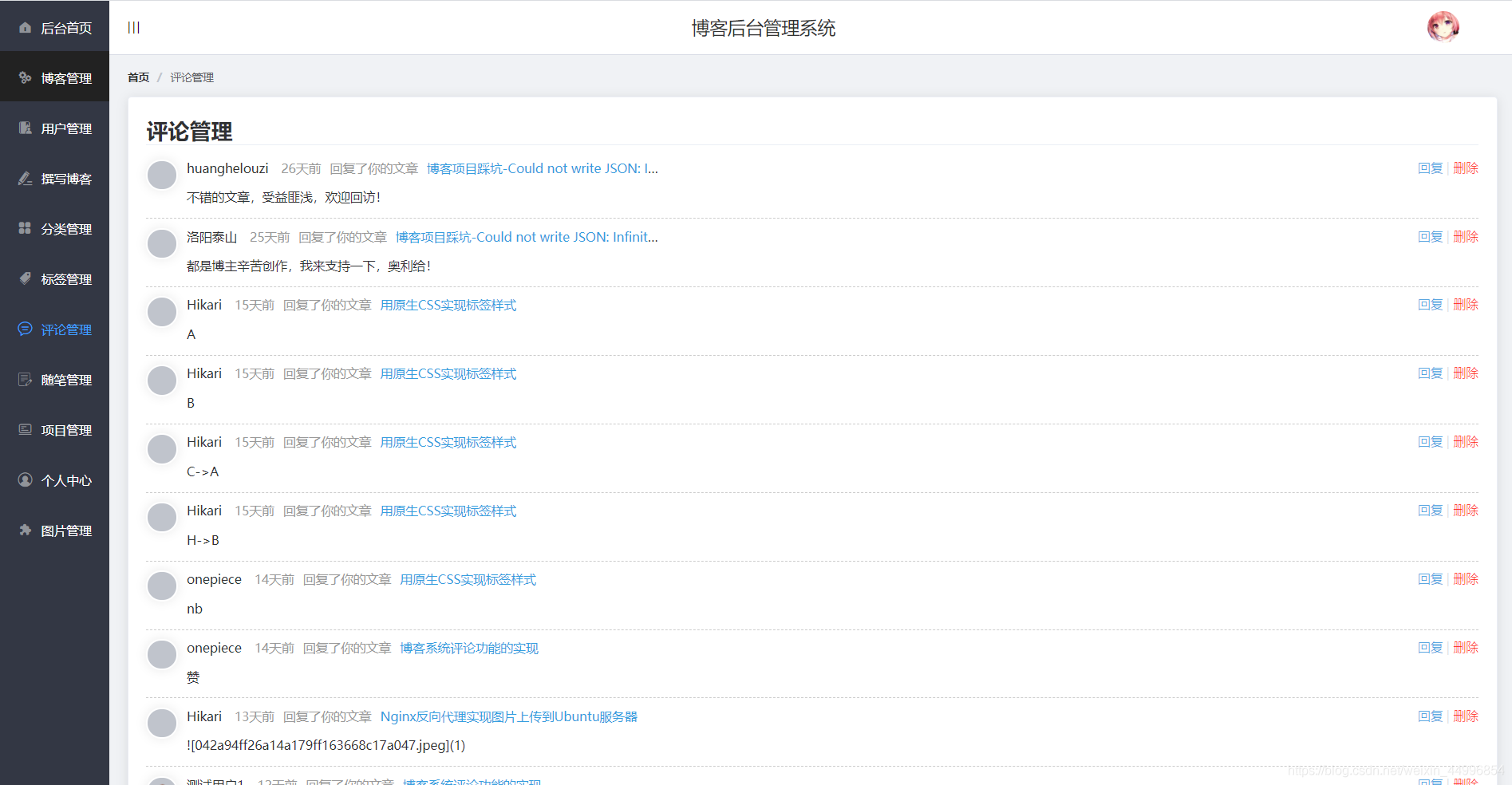Open 标签管理 menu item

[x=54, y=279]
